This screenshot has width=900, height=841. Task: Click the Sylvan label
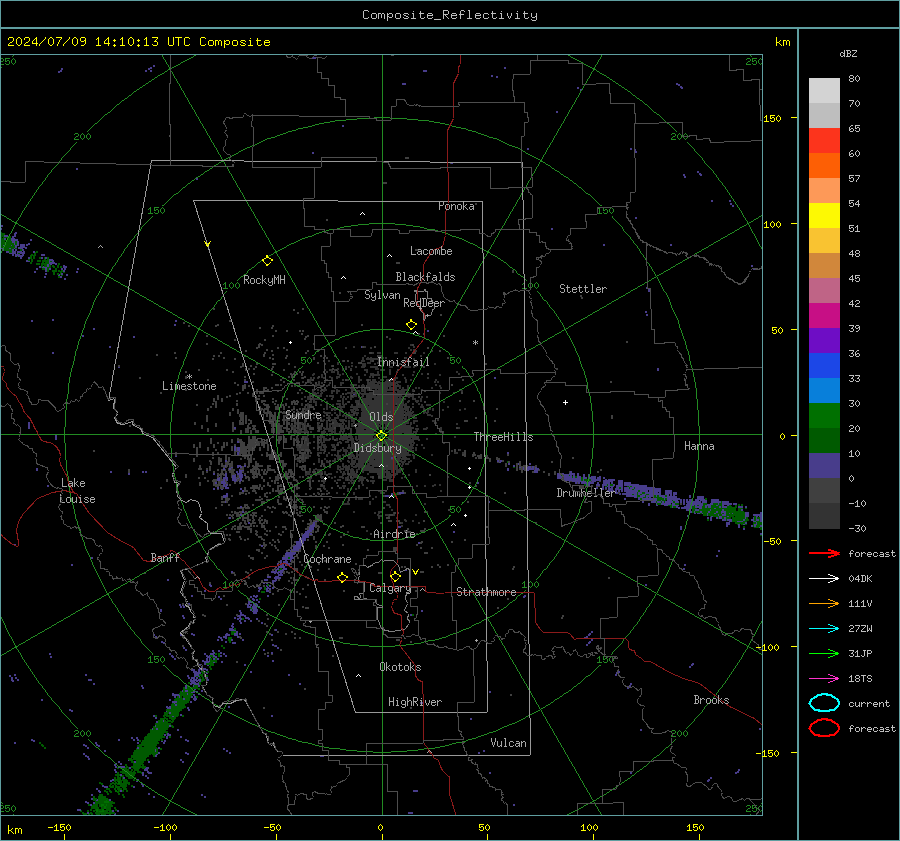click(382, 295)
